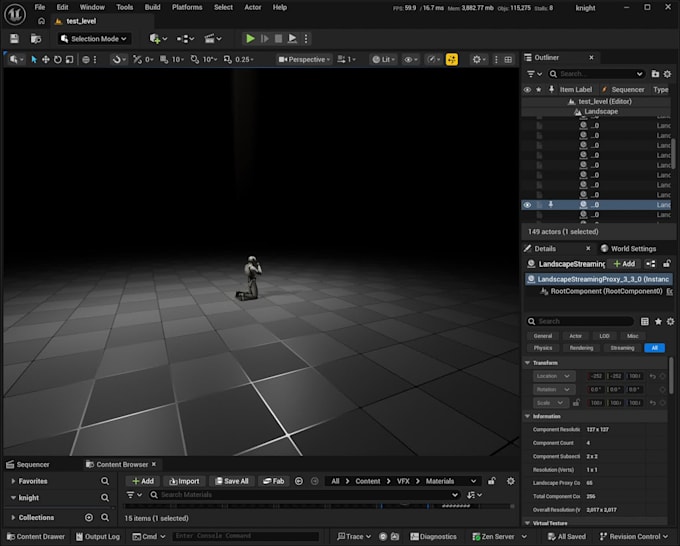Expand the Collections section
The height and width of the screenshot is (546, 680).
[x=13, y=517]
